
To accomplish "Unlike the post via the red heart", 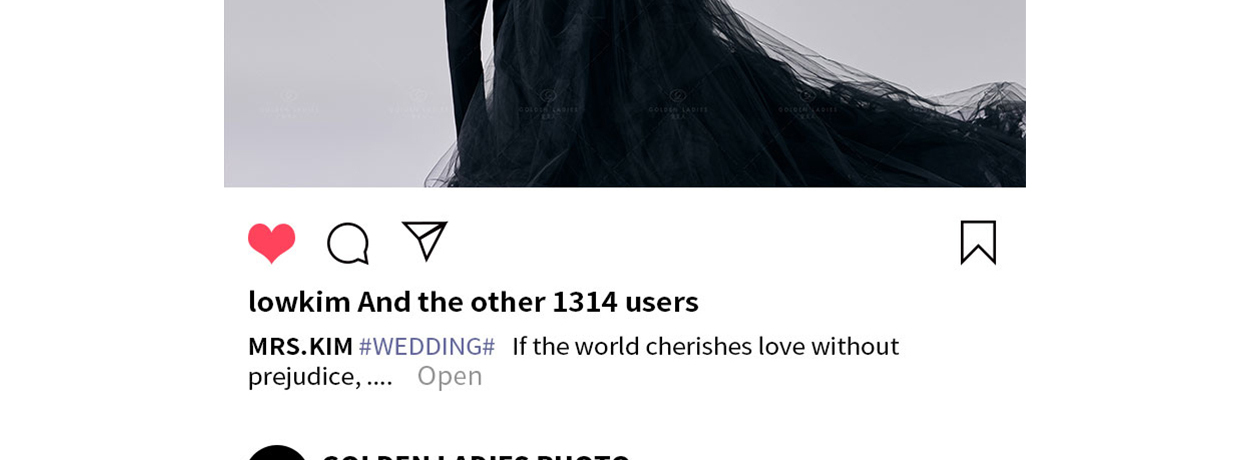I will coord(272,243).
